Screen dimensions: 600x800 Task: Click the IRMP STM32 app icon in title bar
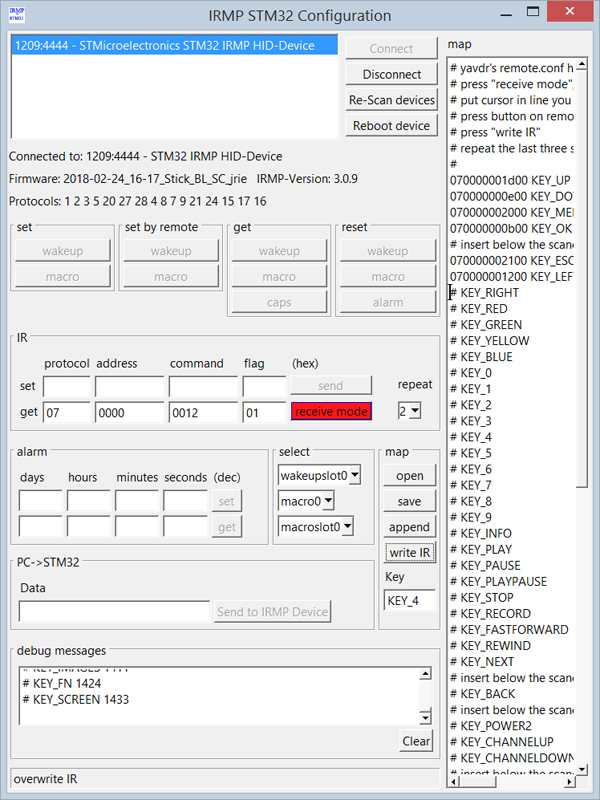click(16, 15)
